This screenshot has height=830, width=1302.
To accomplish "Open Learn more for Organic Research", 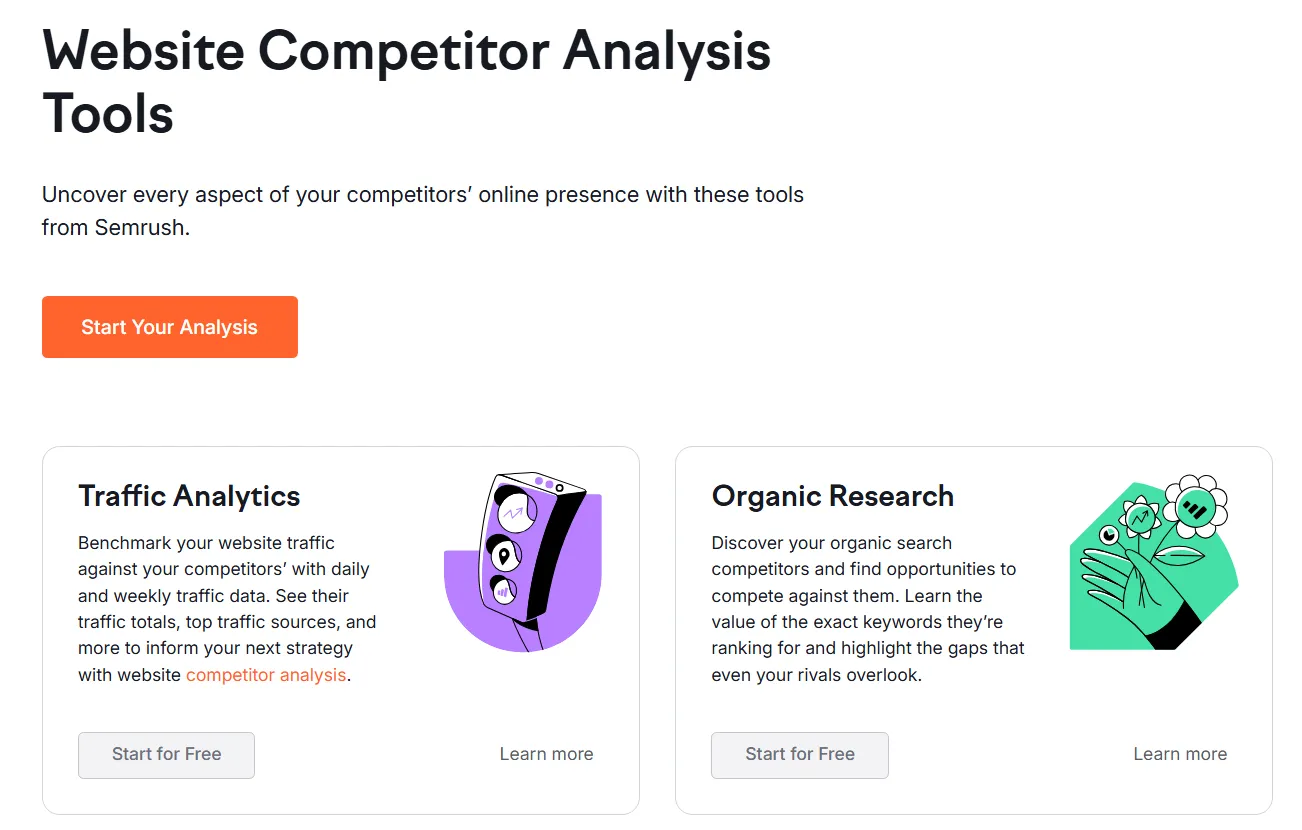I will point(1180,754).
